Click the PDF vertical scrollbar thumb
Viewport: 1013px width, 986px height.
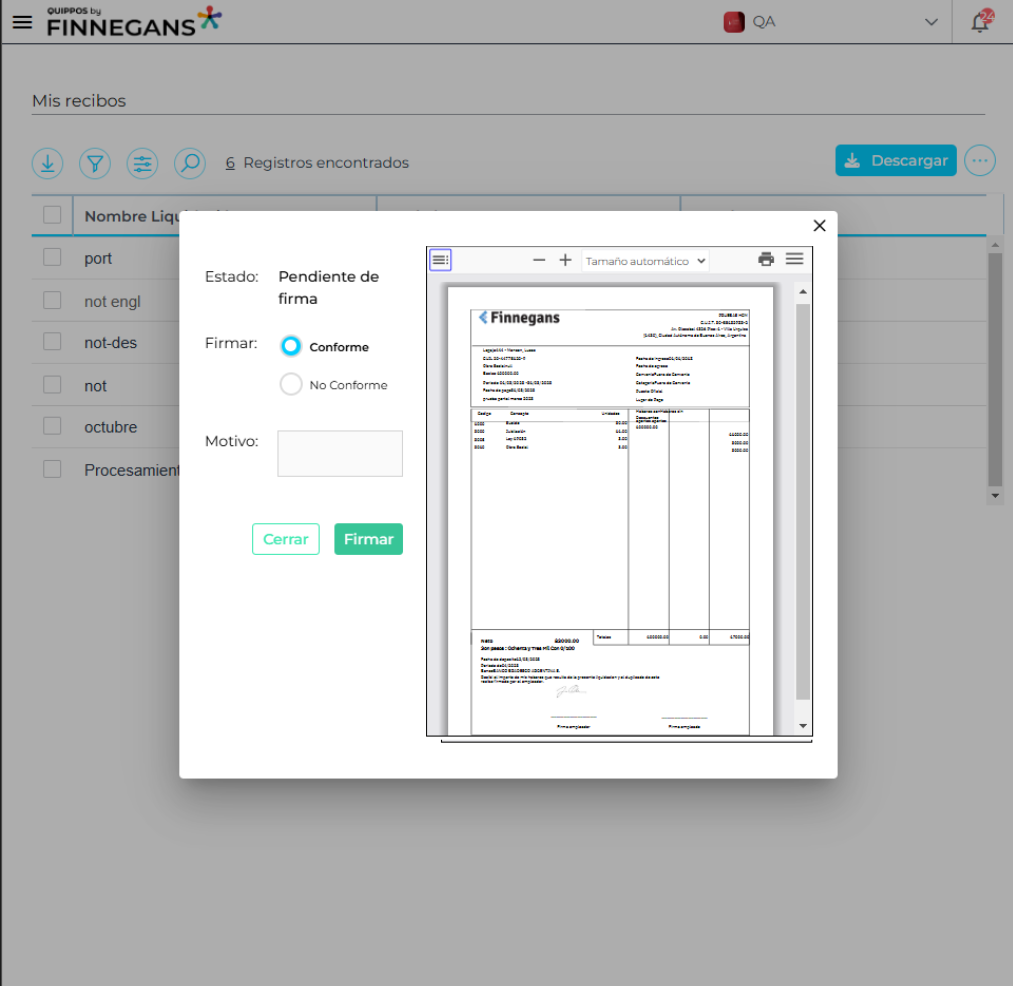[x=802, y=502]
